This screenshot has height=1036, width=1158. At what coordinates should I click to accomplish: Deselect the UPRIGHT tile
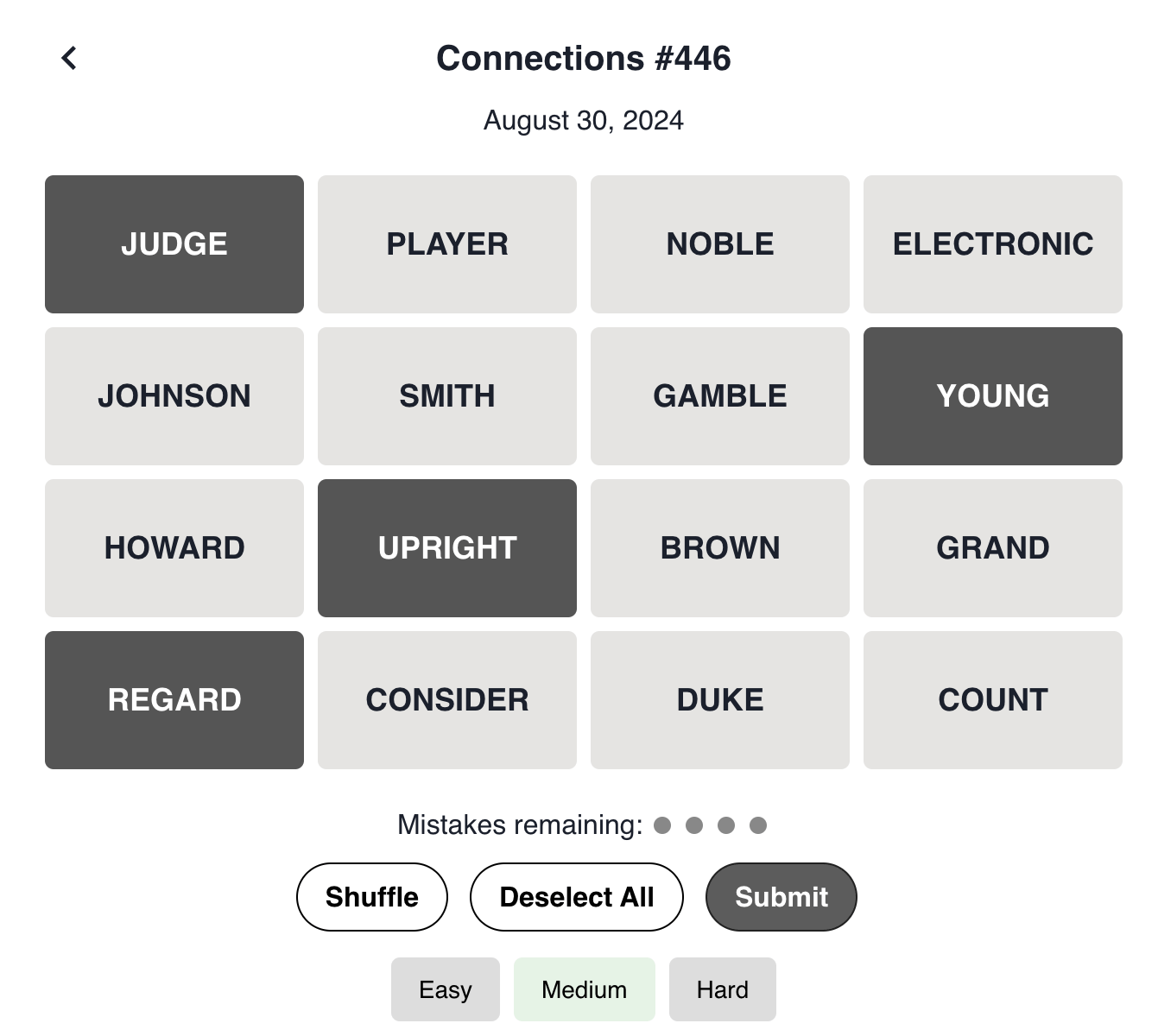click(446, 547)
